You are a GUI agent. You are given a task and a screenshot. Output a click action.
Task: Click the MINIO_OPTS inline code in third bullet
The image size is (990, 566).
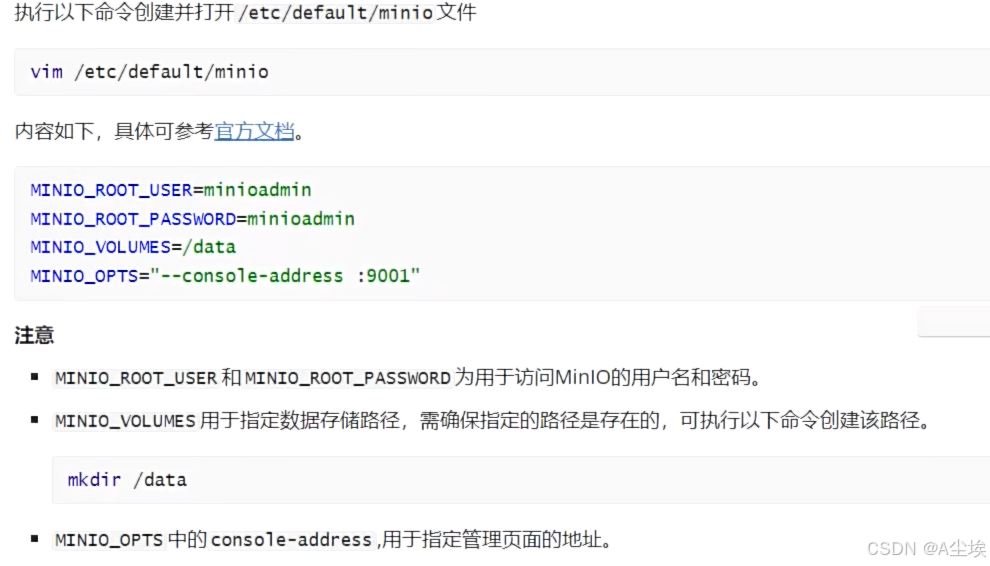pos(109,540)
